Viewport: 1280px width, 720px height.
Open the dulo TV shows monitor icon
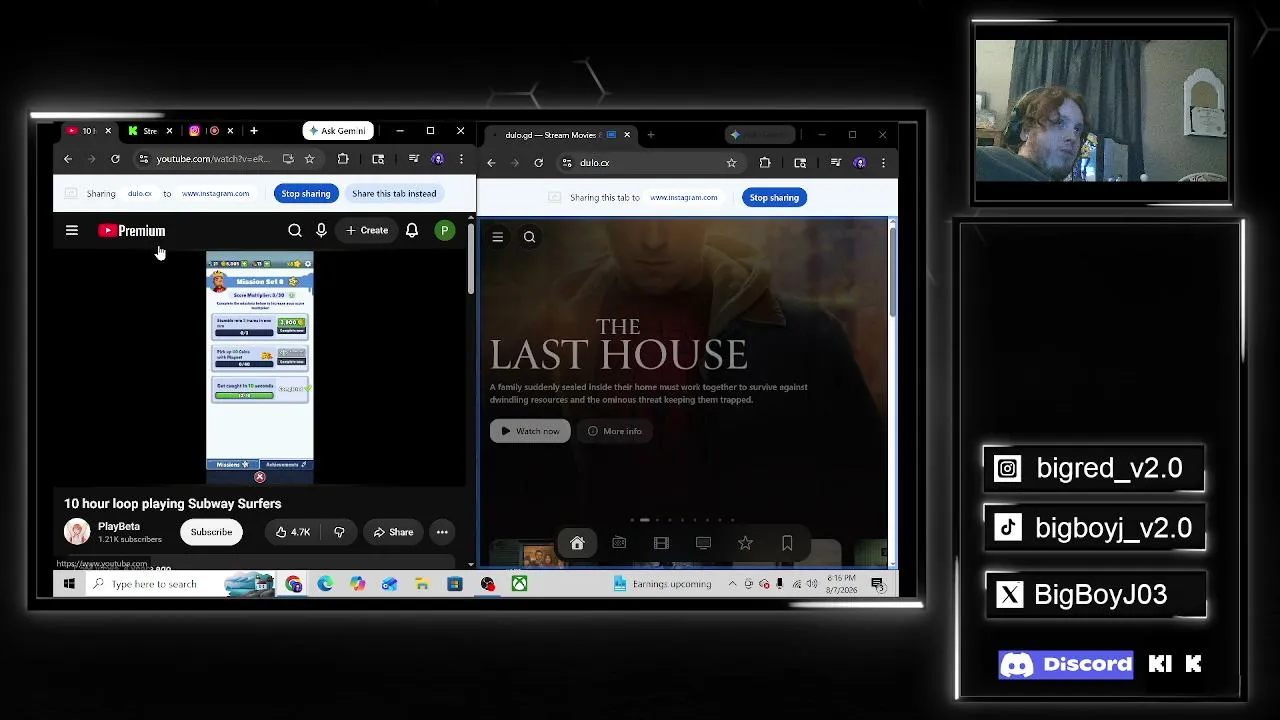pyautogui.click(x=703, y=543)
